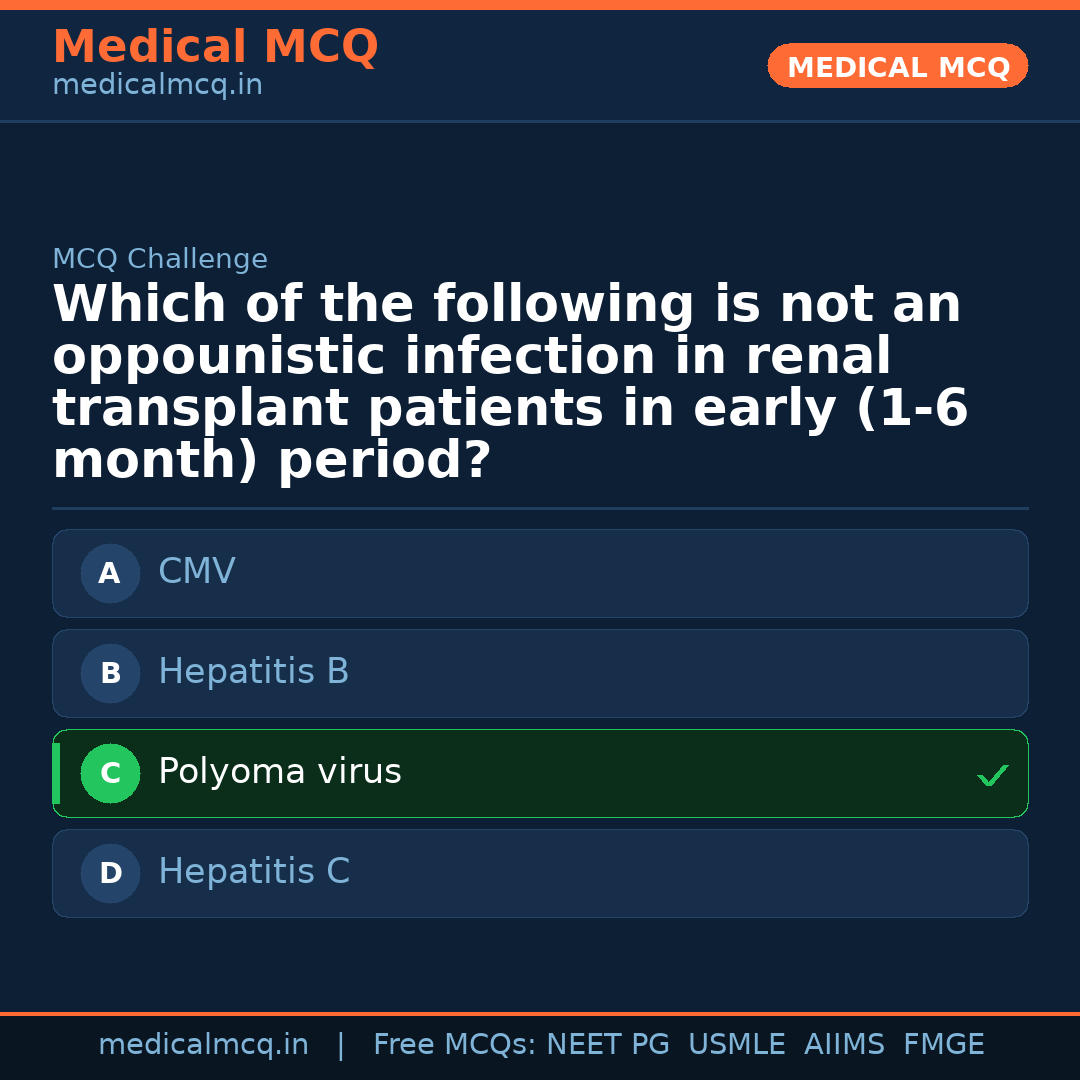The width and height of the screenshot is (1080, 1080).
Task: Select the FMGE footer label
Action: click(944, 1045)
